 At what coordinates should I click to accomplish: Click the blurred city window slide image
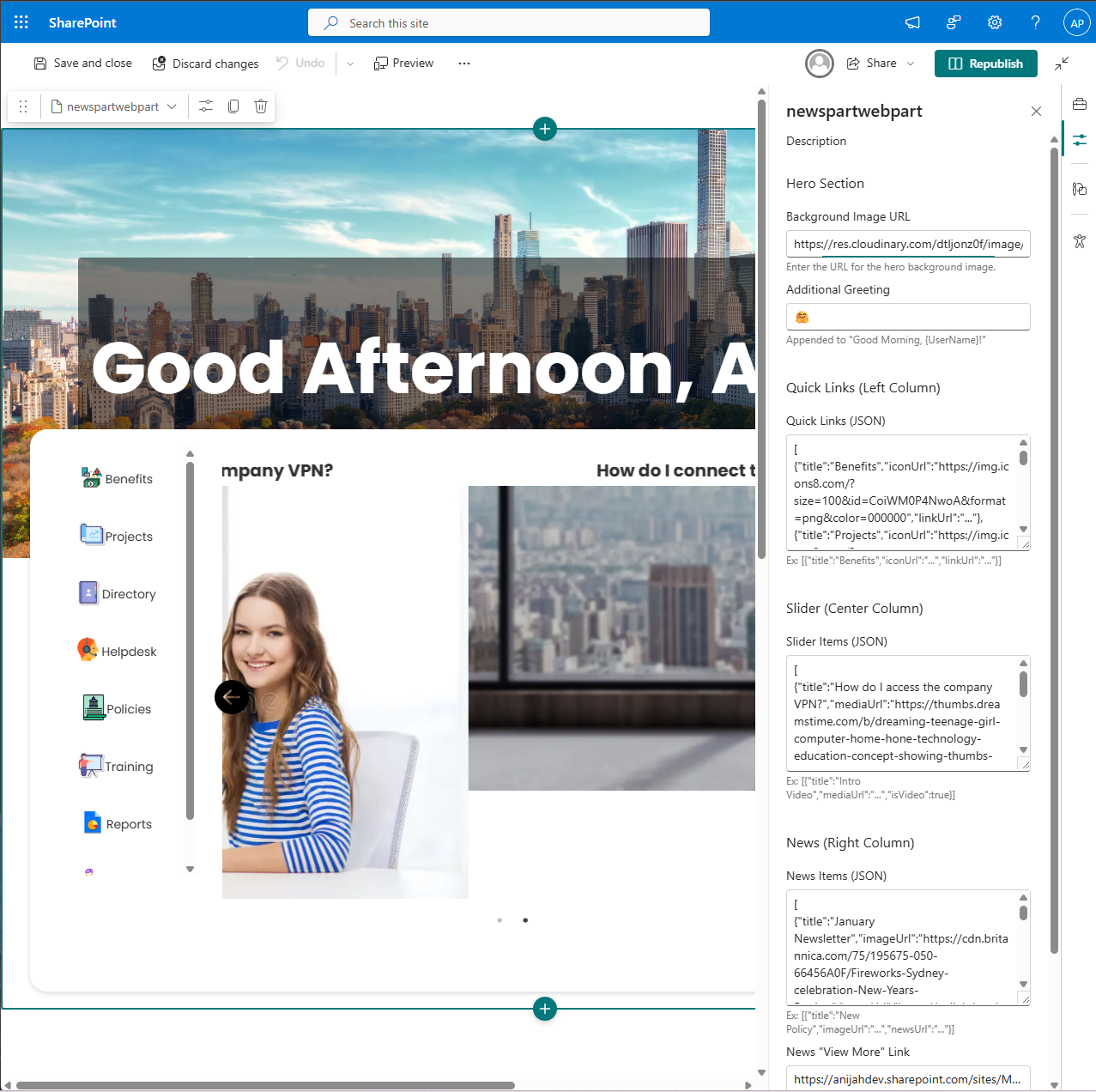click(x=612, y=638)
